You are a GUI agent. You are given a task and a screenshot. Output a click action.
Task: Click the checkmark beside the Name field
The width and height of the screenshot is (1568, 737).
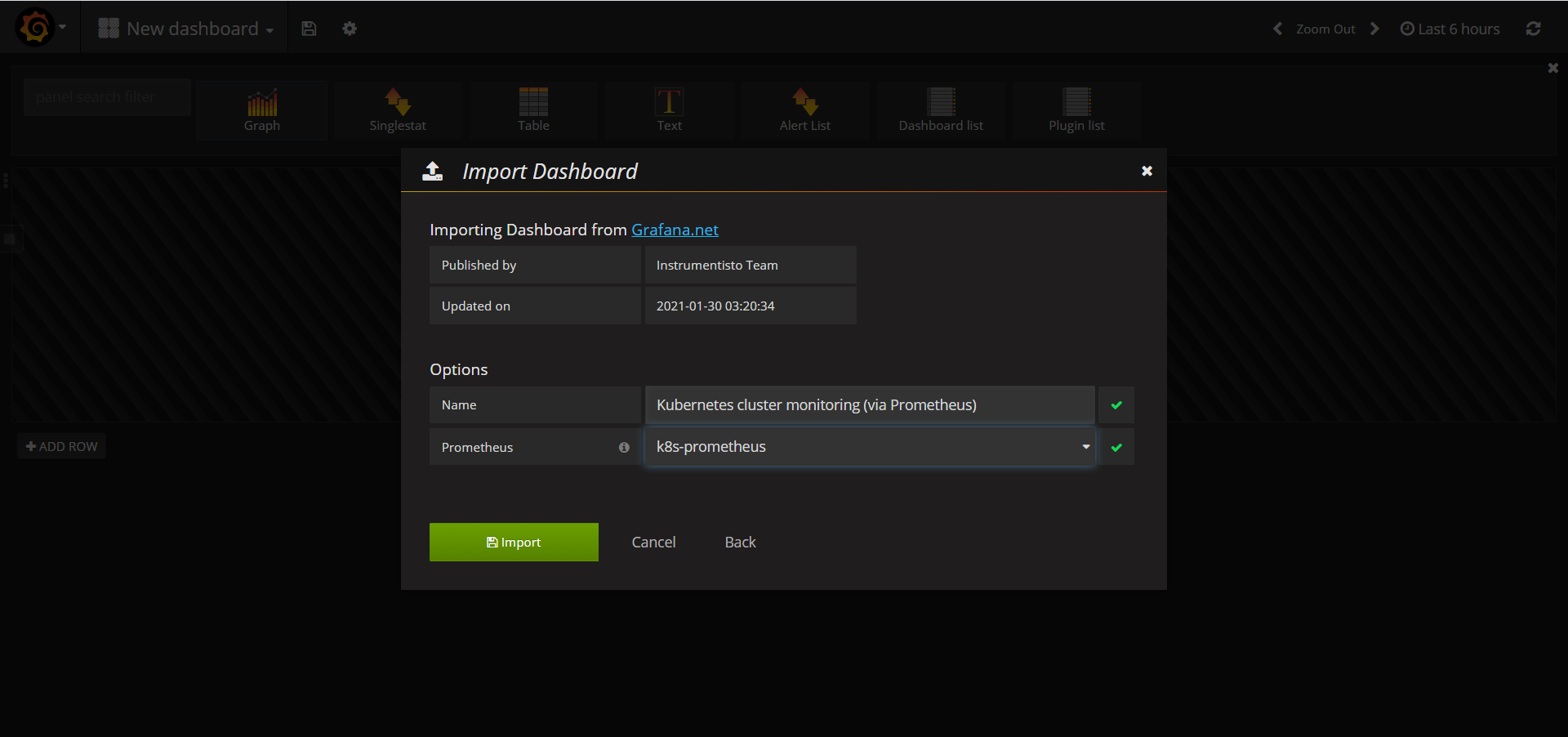coord(1116,405)
